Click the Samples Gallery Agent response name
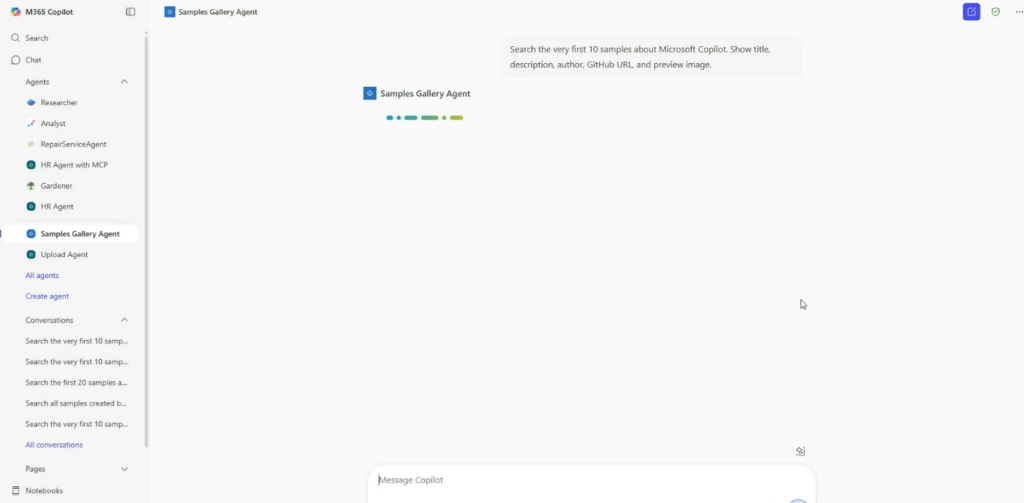Screen dimensions: 1024x503 pyautogui.click(x=425, y=93)
